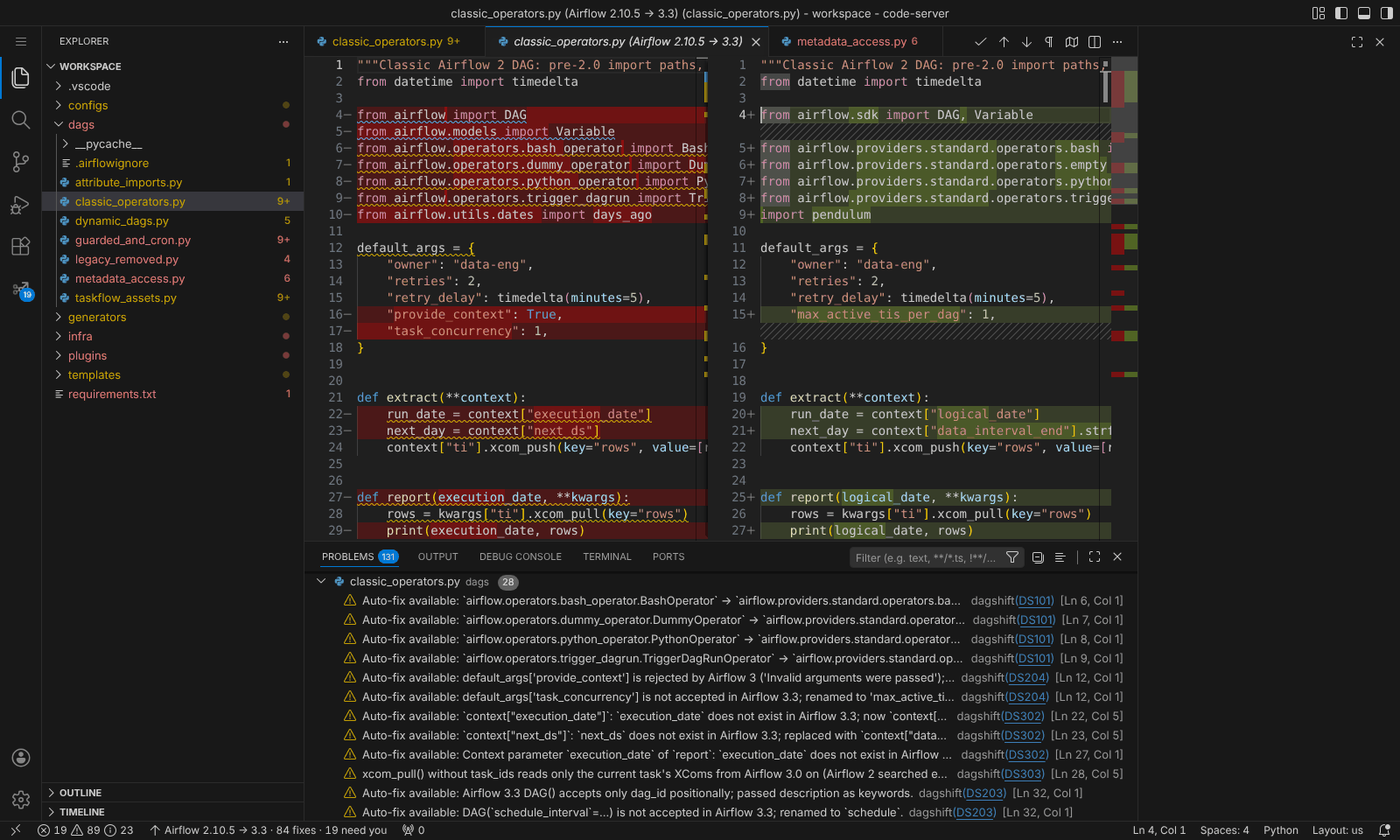The width and height of the screenshot is (1400, 840).
Task: Open the Run and Debug view
Action: 21,205
